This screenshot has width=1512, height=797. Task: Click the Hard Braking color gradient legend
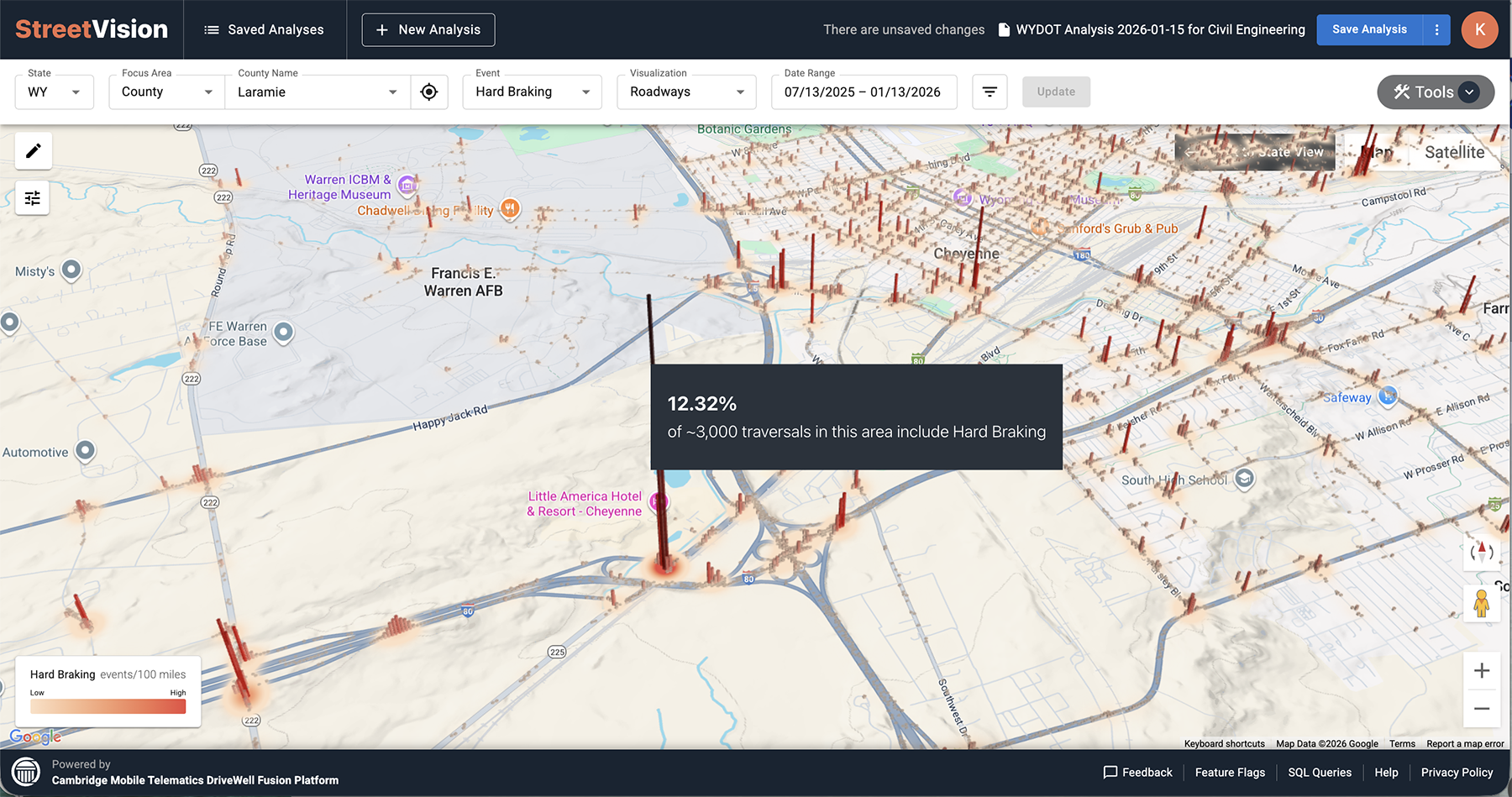coord(108,705)
